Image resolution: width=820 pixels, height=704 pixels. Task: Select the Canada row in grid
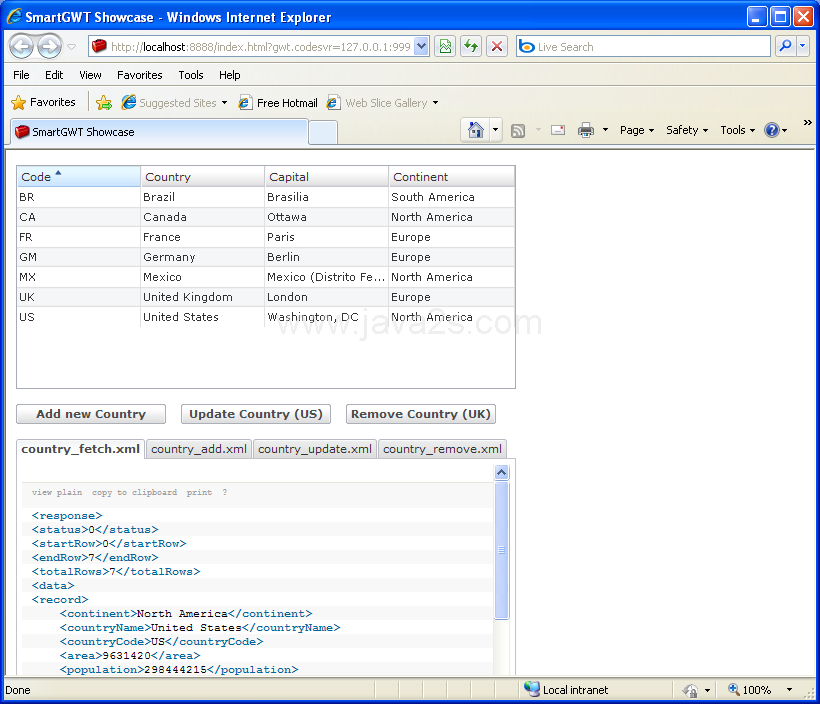(266, 217)
